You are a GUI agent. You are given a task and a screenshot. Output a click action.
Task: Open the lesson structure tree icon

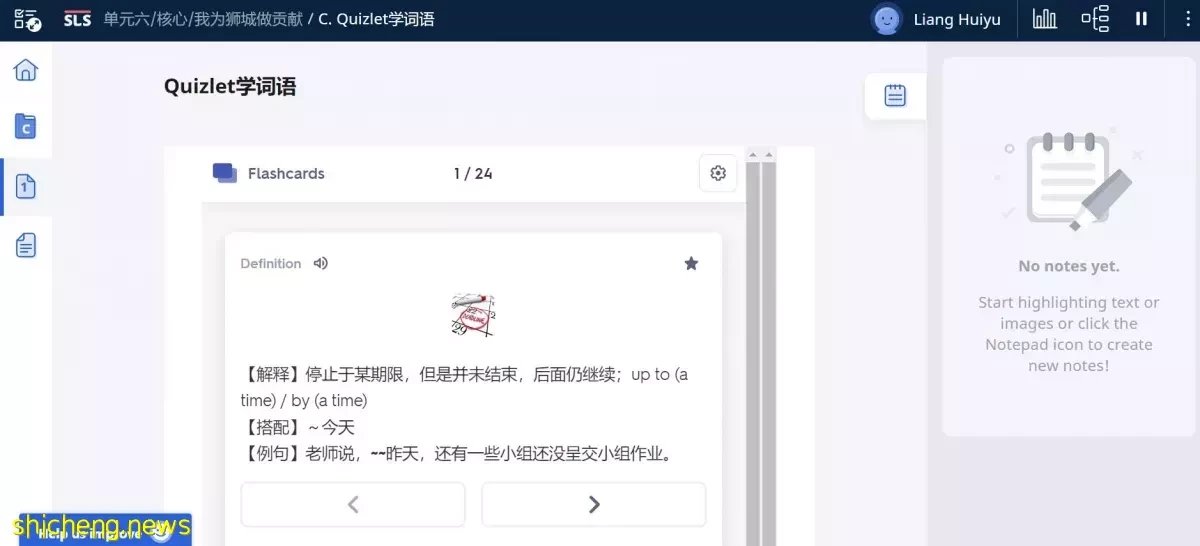[1095, 19]
